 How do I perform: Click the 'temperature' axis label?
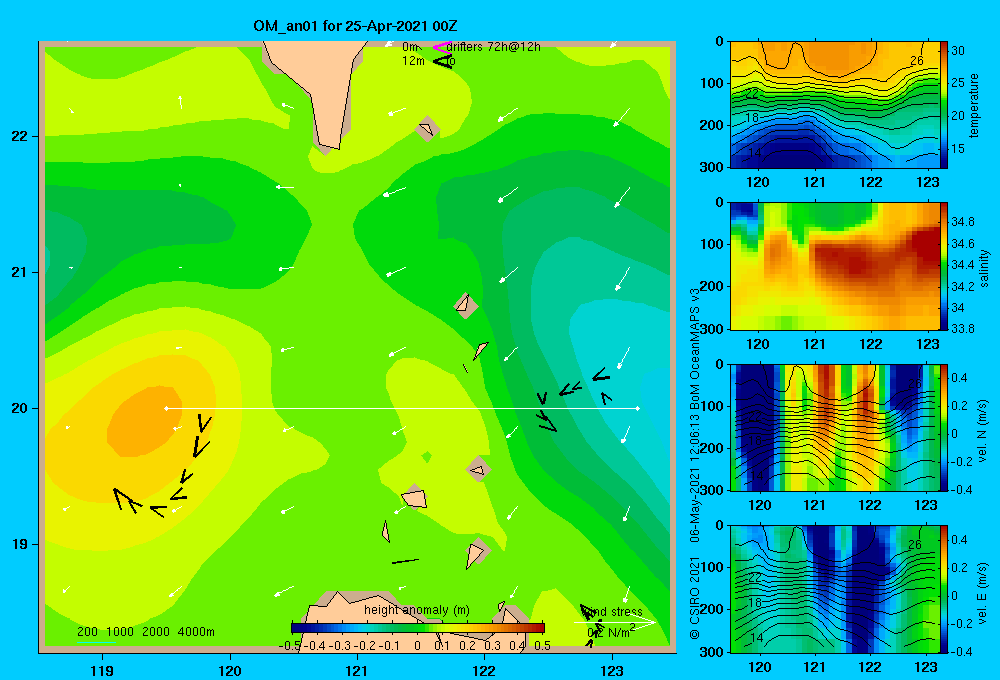974,105
